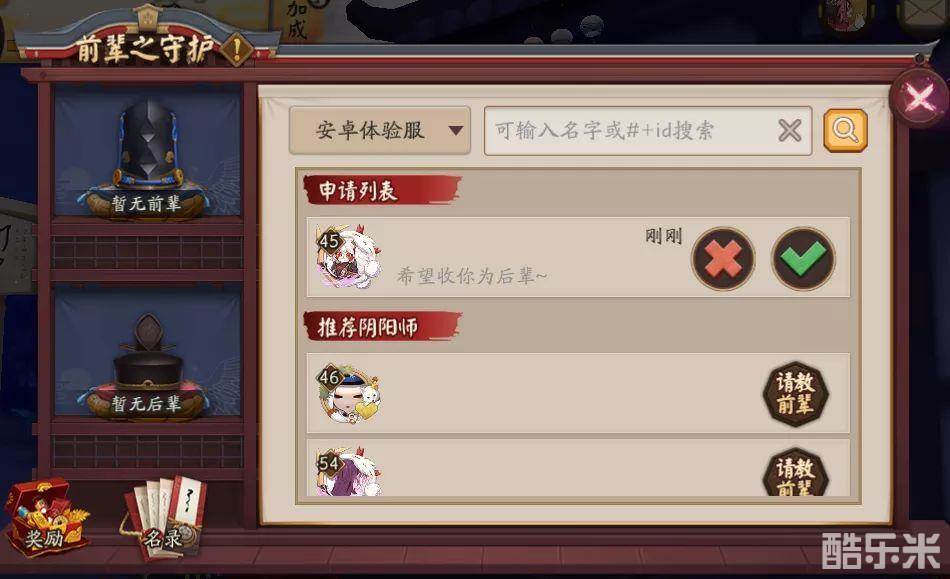The image size is (950, 579).
Task: Select the 暂无后辈 junior slot
Action: click(x=147, y=351)
